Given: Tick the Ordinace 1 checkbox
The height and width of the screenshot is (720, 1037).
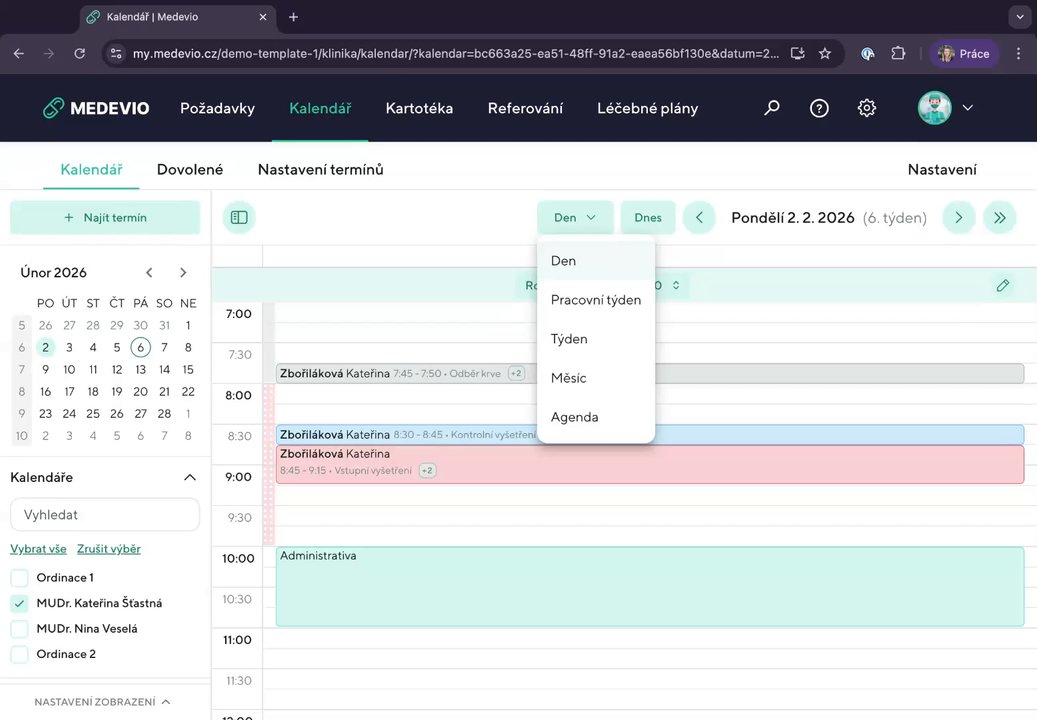Looking at the screenshot, I should pos(20,578).
